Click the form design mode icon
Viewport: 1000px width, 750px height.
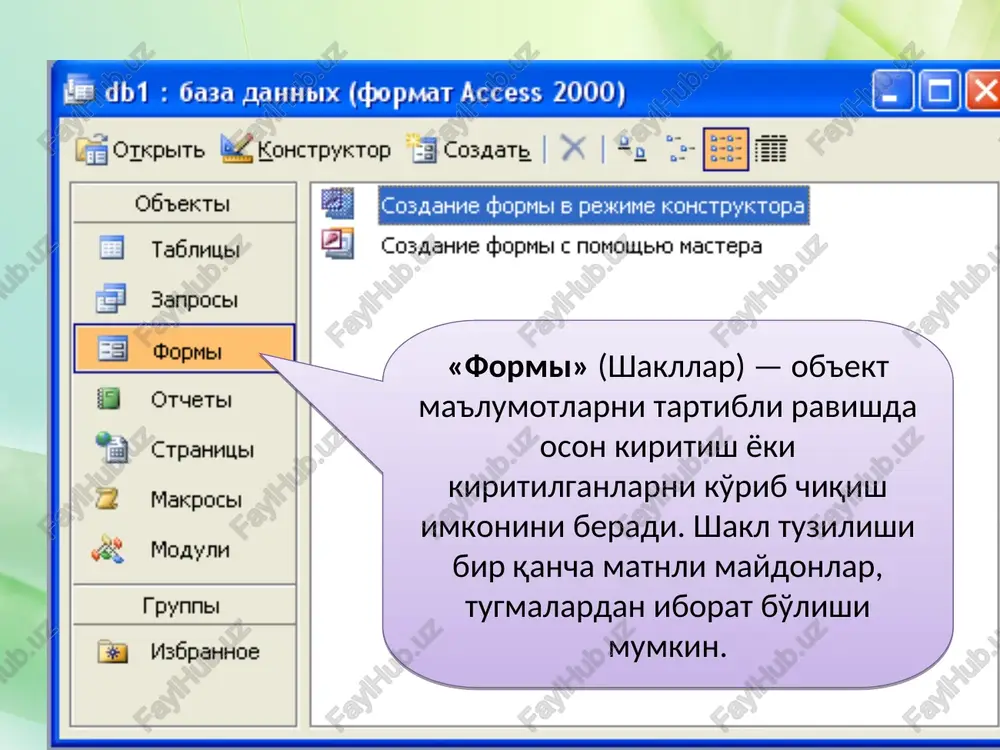pyautogui.click(x=338, y=203)
